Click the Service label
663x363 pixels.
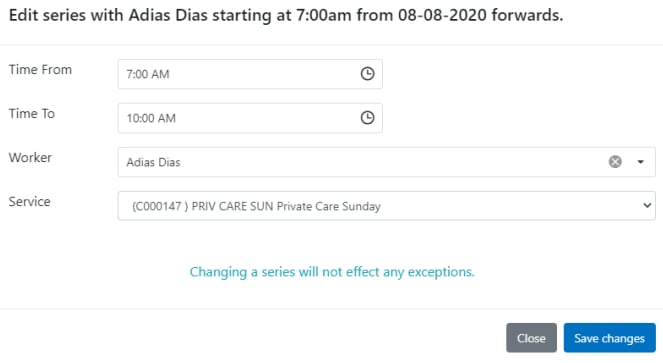click(x=30, y=201)
